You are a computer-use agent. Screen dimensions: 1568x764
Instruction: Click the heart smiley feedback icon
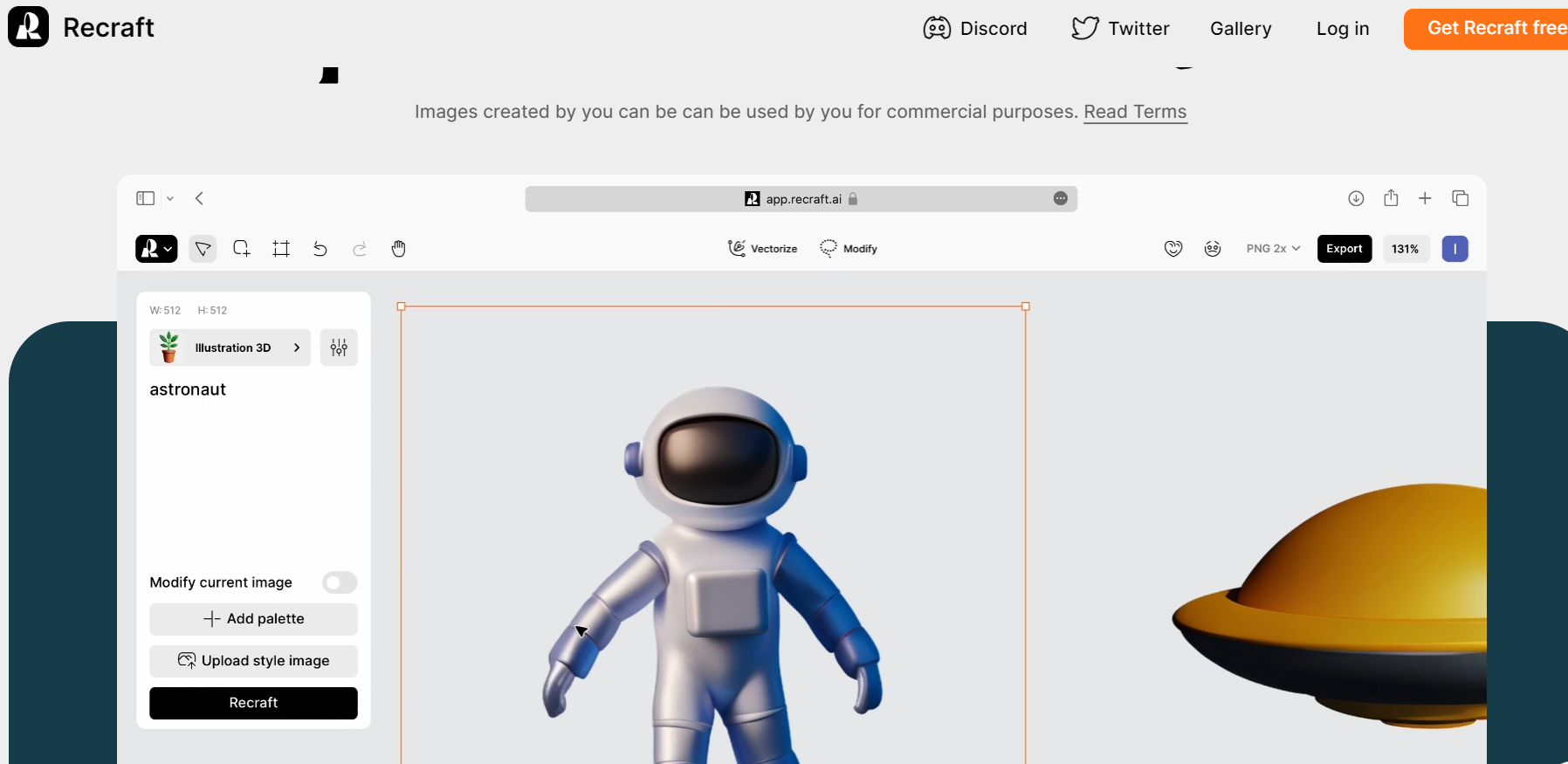(1173, 249)
